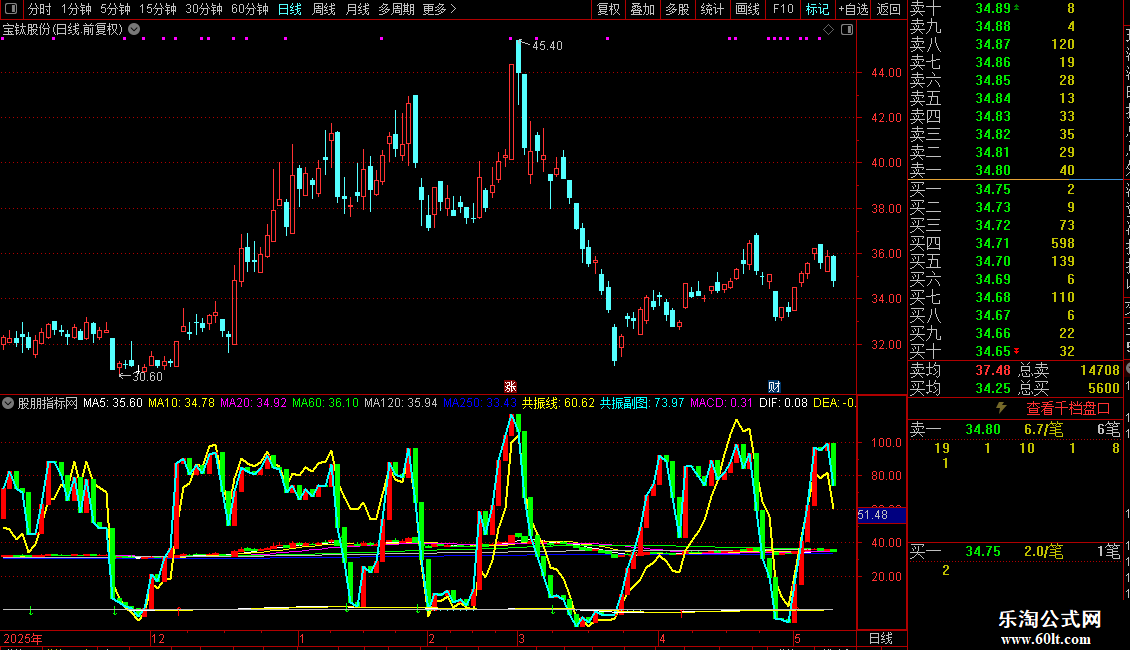Click the 30.60 low price annotation
Viewport: 1130px width, 650px height.
tap(147, 377)
